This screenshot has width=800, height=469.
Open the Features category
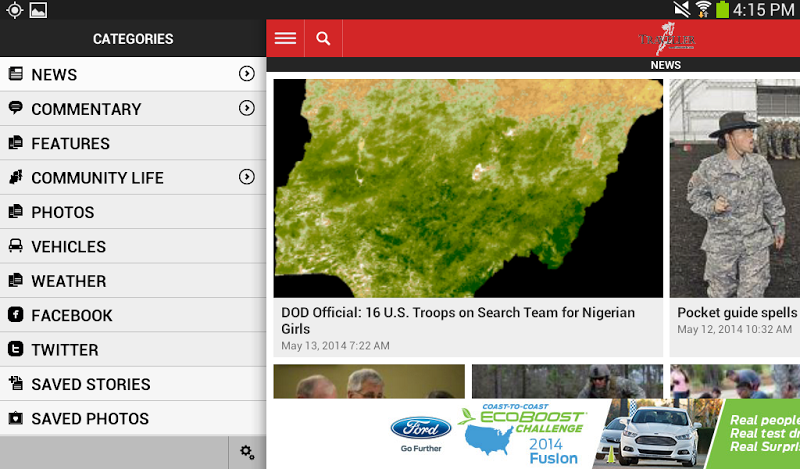70,143
